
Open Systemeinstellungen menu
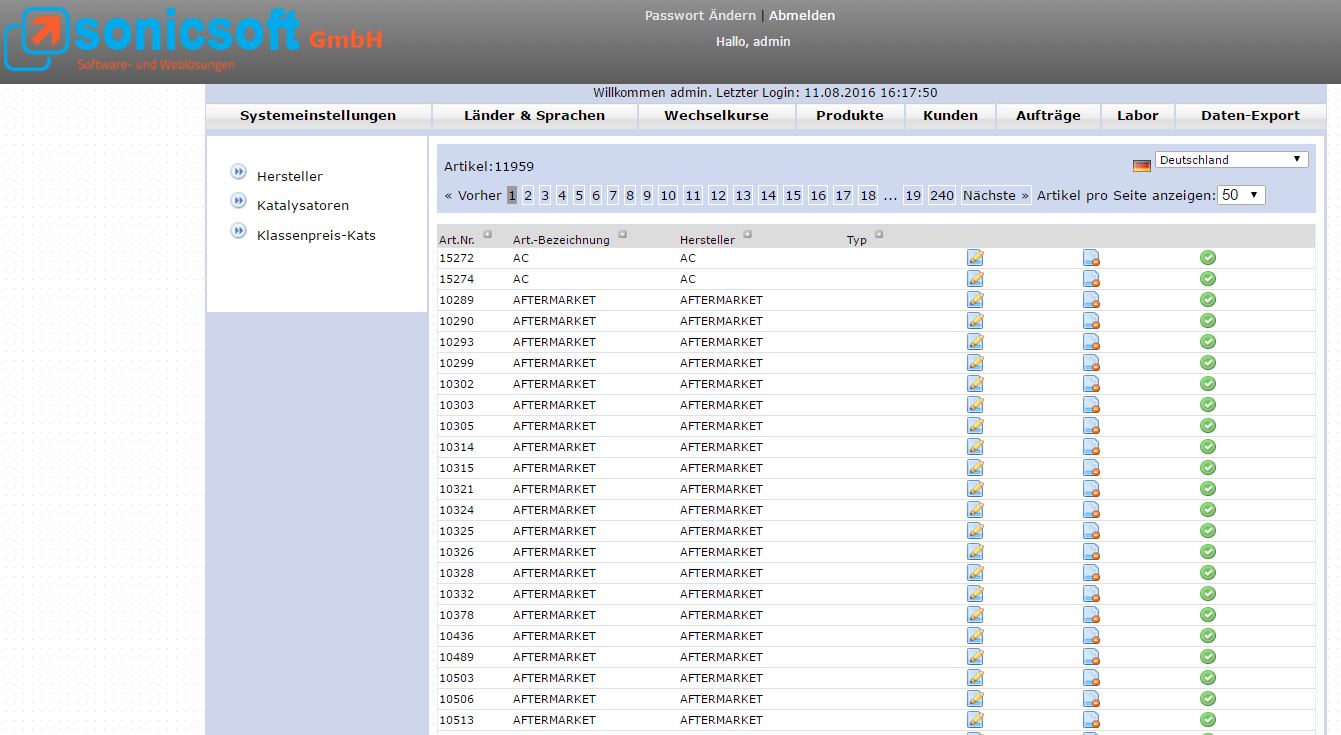click(318, 116)
